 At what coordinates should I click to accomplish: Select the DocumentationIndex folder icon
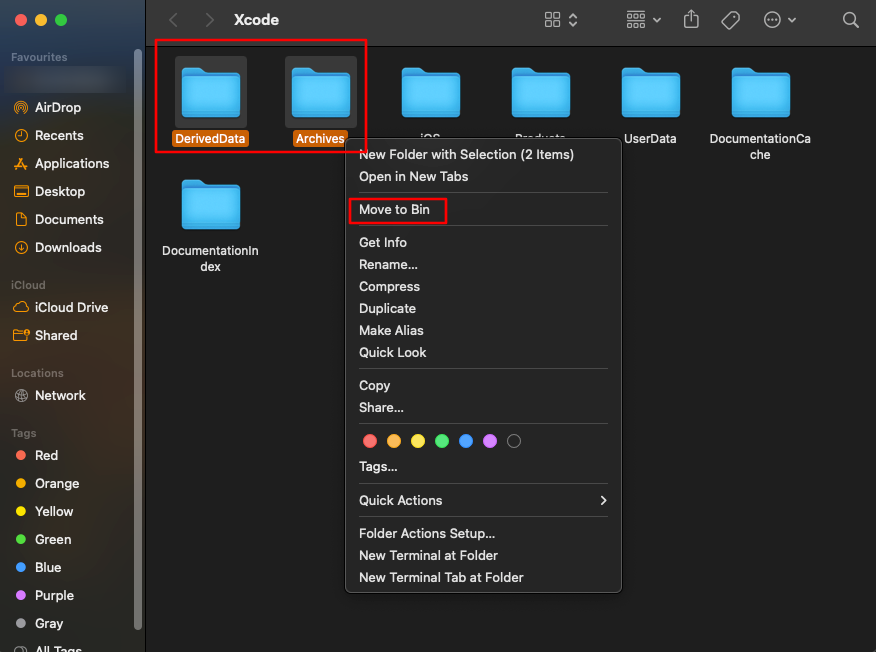(x=211, y=204)
